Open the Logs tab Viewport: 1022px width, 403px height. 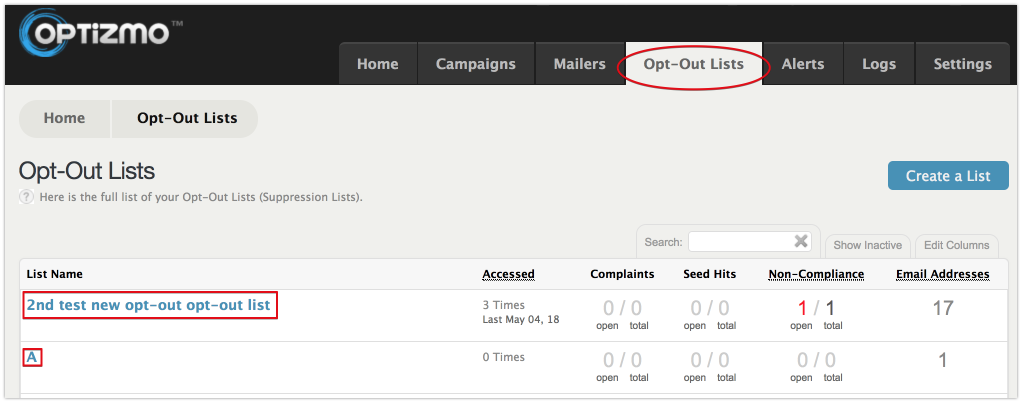tap(879, 64)
